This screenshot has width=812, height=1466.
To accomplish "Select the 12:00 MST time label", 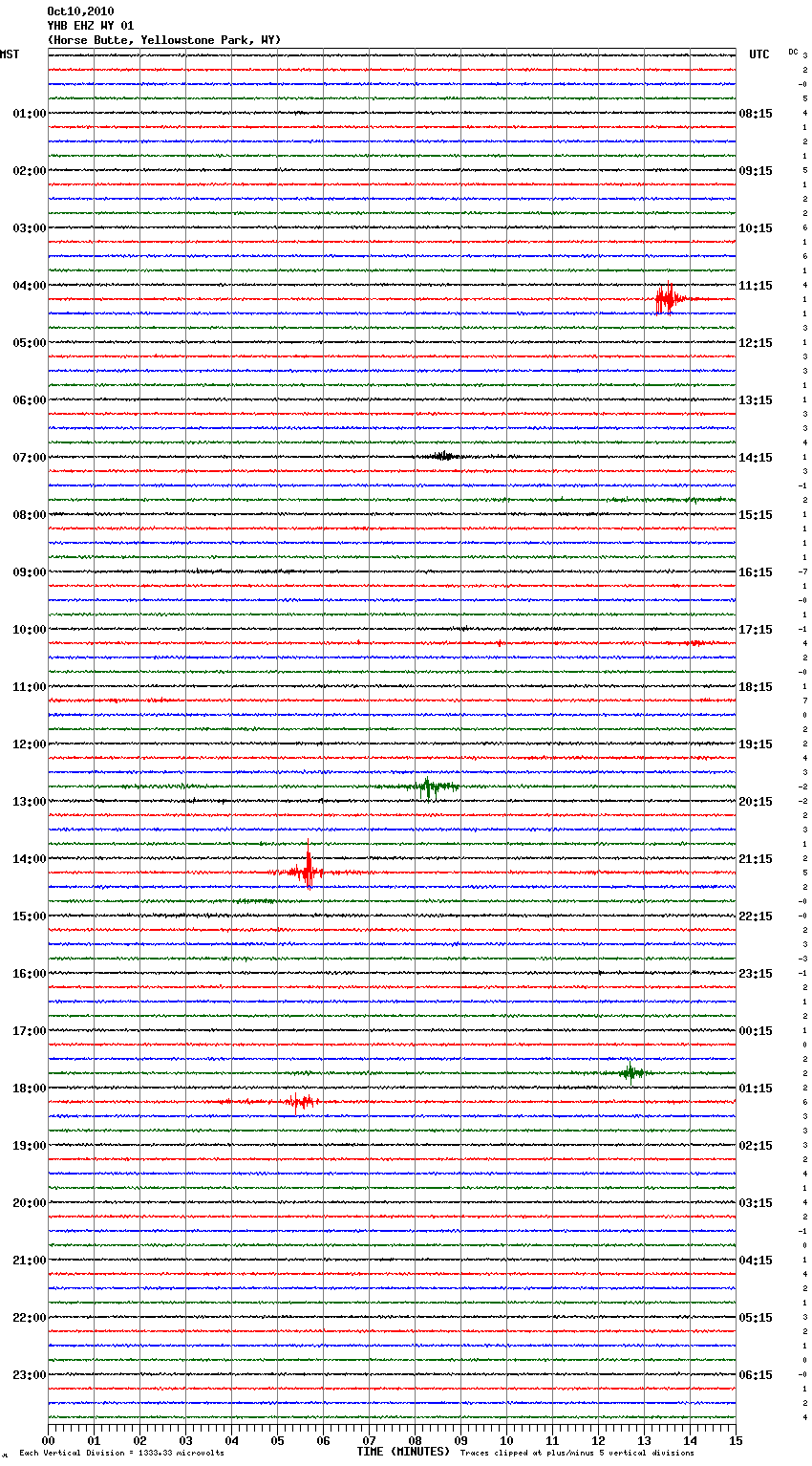I will tap(30, 744).
